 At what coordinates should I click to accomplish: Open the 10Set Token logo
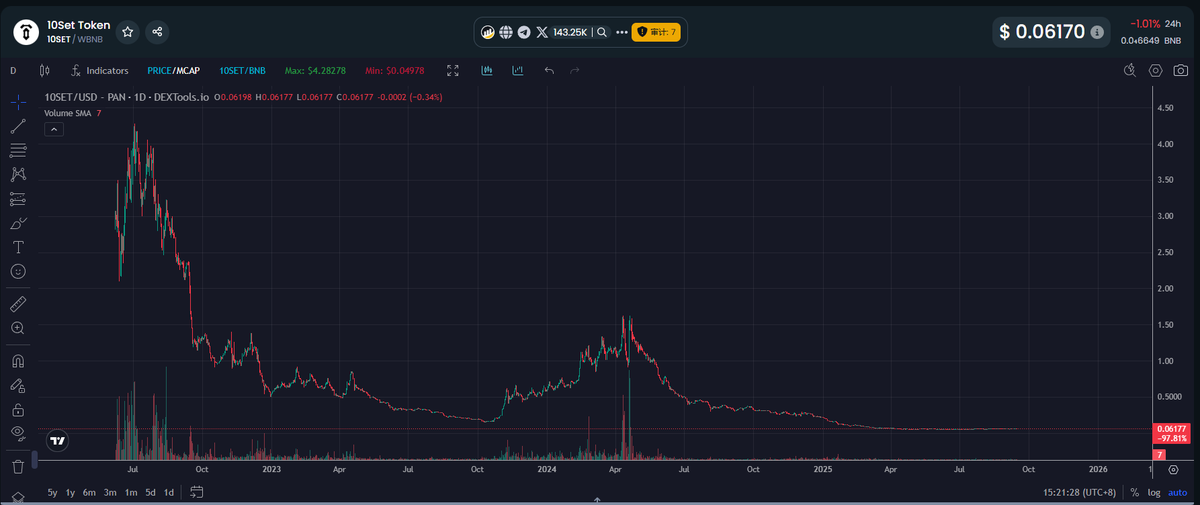coord(26,32)
